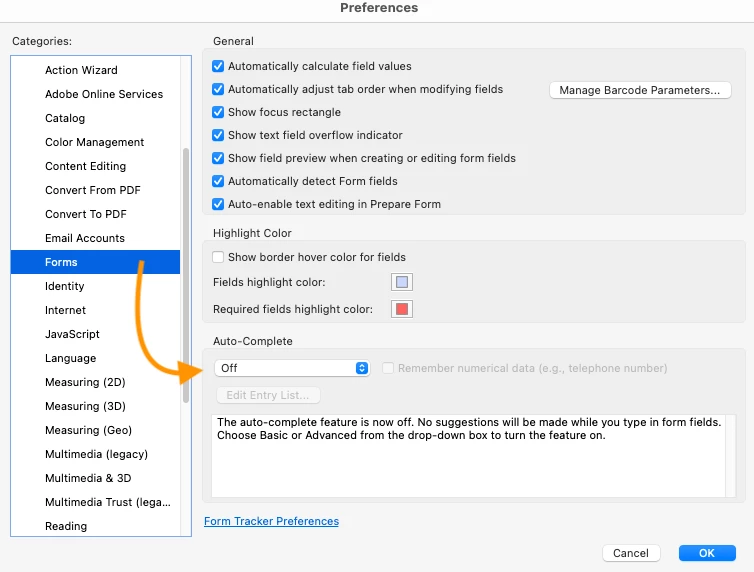Screen dimensions: 754x572
Task: Open the Auto-Complete Off dropdown
Action: pyautogui.click(x=292, y=368)
